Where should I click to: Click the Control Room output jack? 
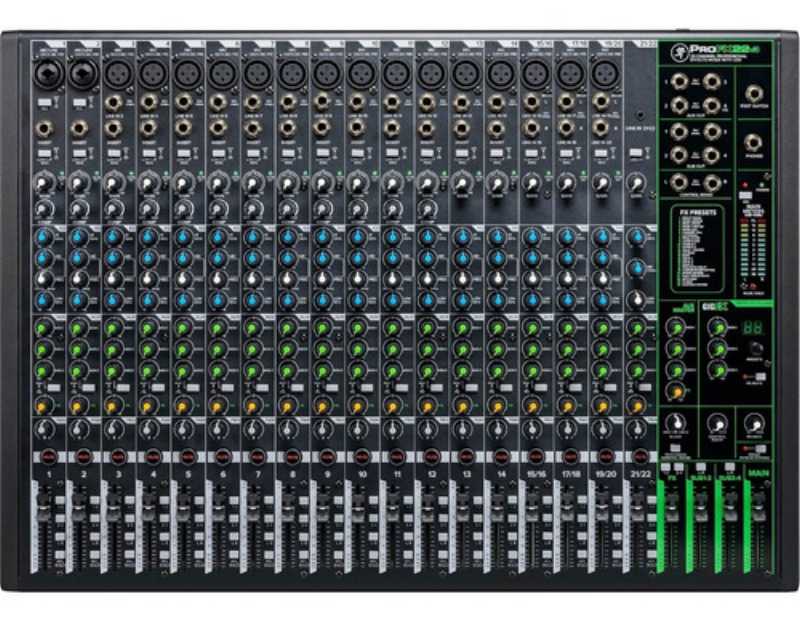tap(678, 181)
